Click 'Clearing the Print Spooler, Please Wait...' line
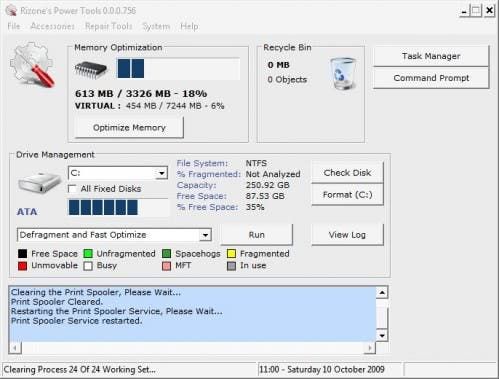The height and width of the screenshot is (379, 499). [96, 292]
